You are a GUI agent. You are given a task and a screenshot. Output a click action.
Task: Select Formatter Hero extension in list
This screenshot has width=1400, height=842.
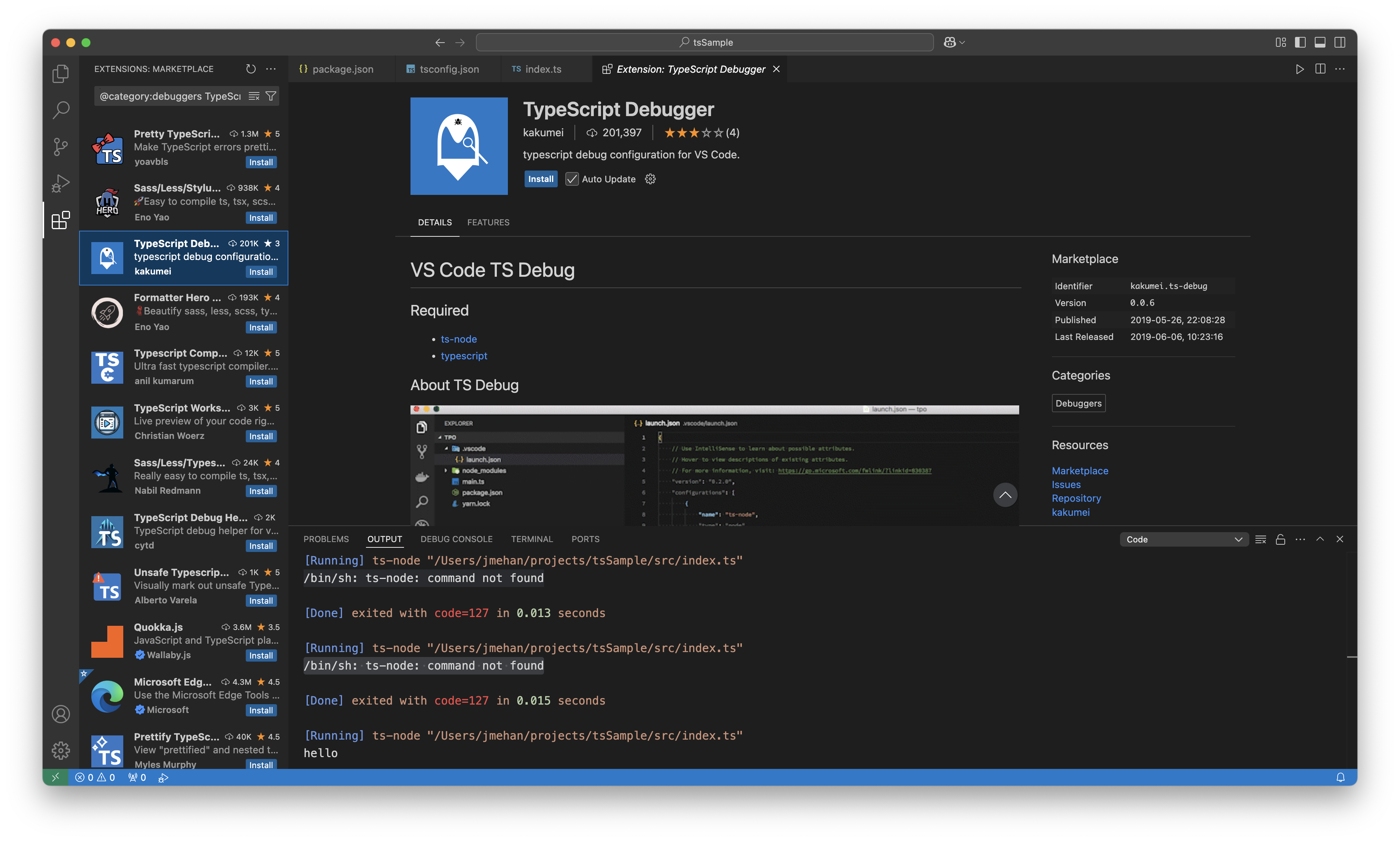(x=184, y=312)
